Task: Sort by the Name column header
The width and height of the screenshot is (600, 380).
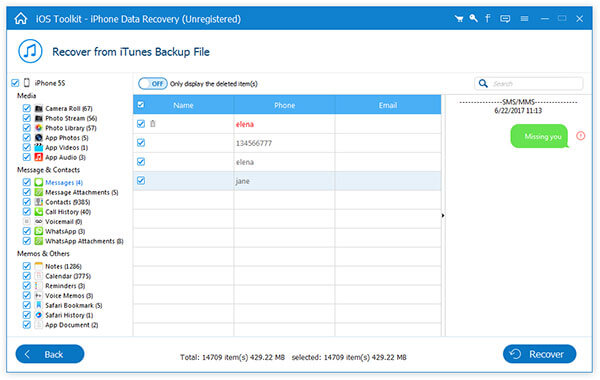Action: click(x=183, y=105)
